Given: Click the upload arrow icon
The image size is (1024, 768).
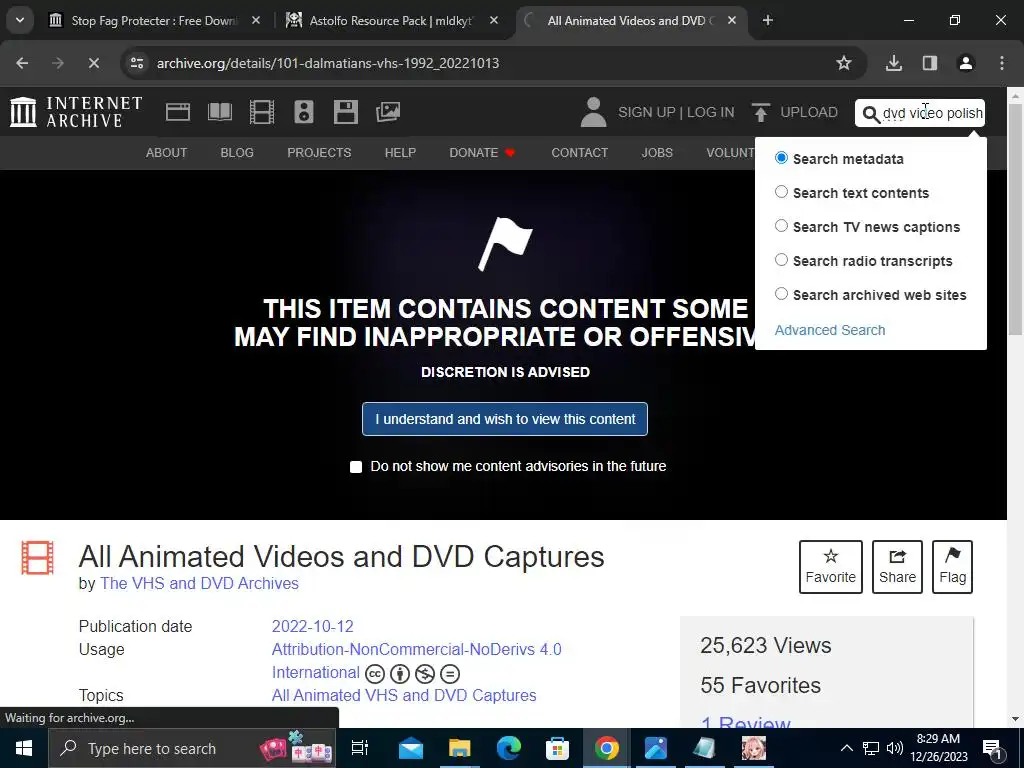Looking at the screenshot, I should coord(760,112).
